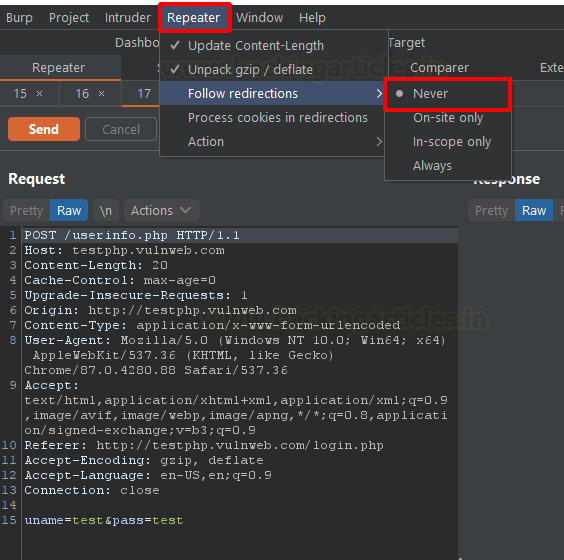
Task: Switch Request view to Raw
Action: click(69, 210)
